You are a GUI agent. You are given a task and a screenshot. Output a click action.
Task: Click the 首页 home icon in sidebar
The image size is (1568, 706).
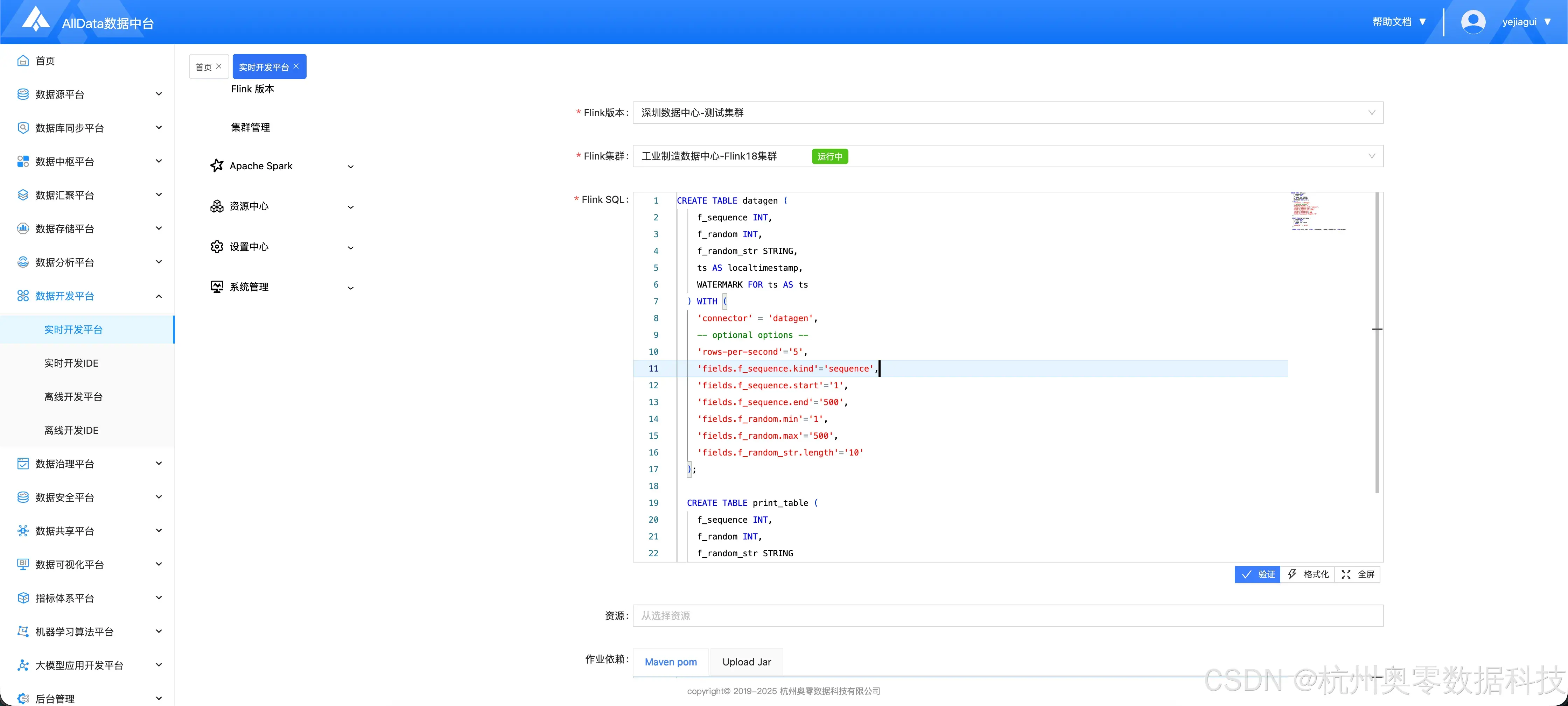23,61
